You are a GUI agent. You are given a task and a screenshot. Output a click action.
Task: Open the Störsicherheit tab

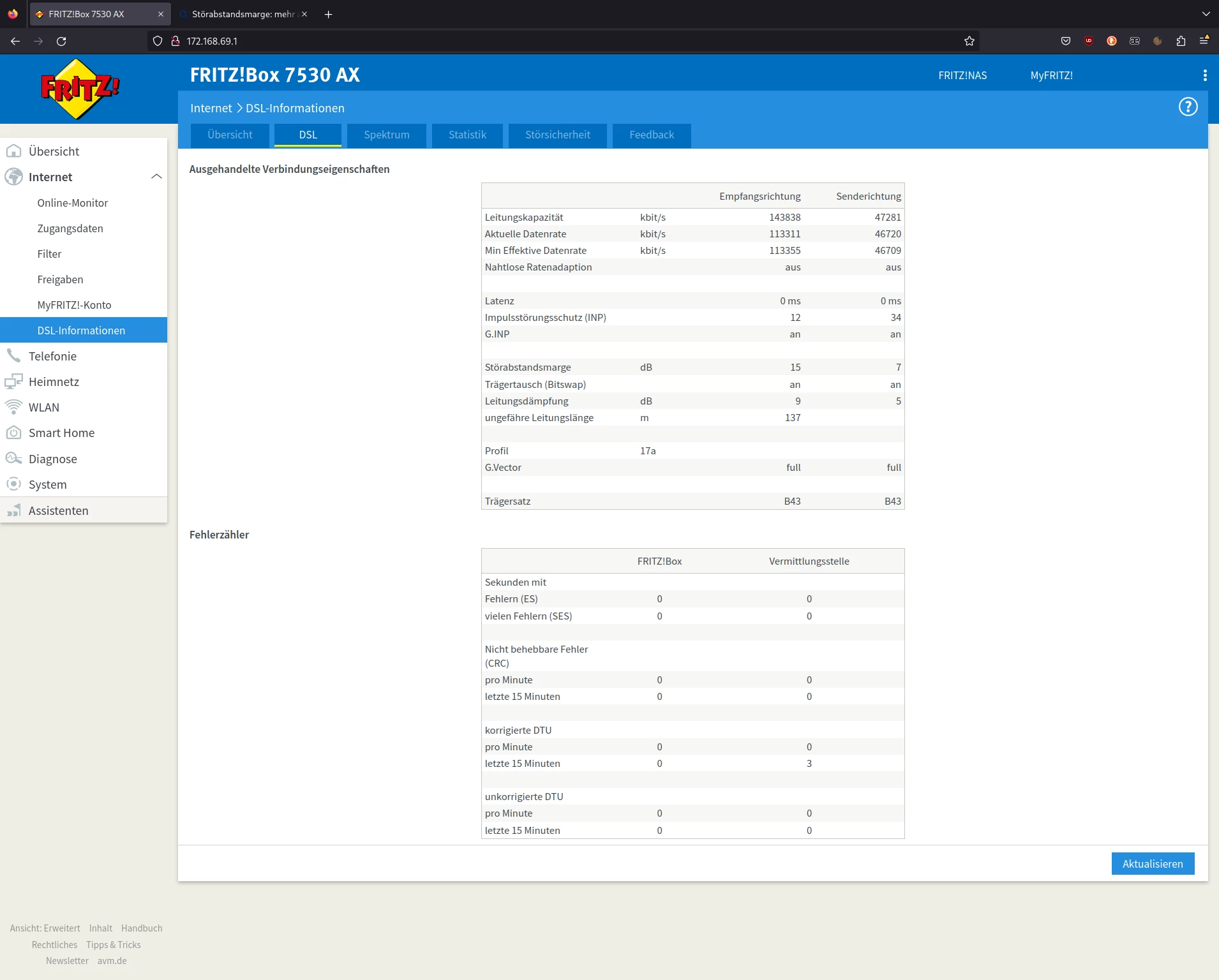click(557, 135)
